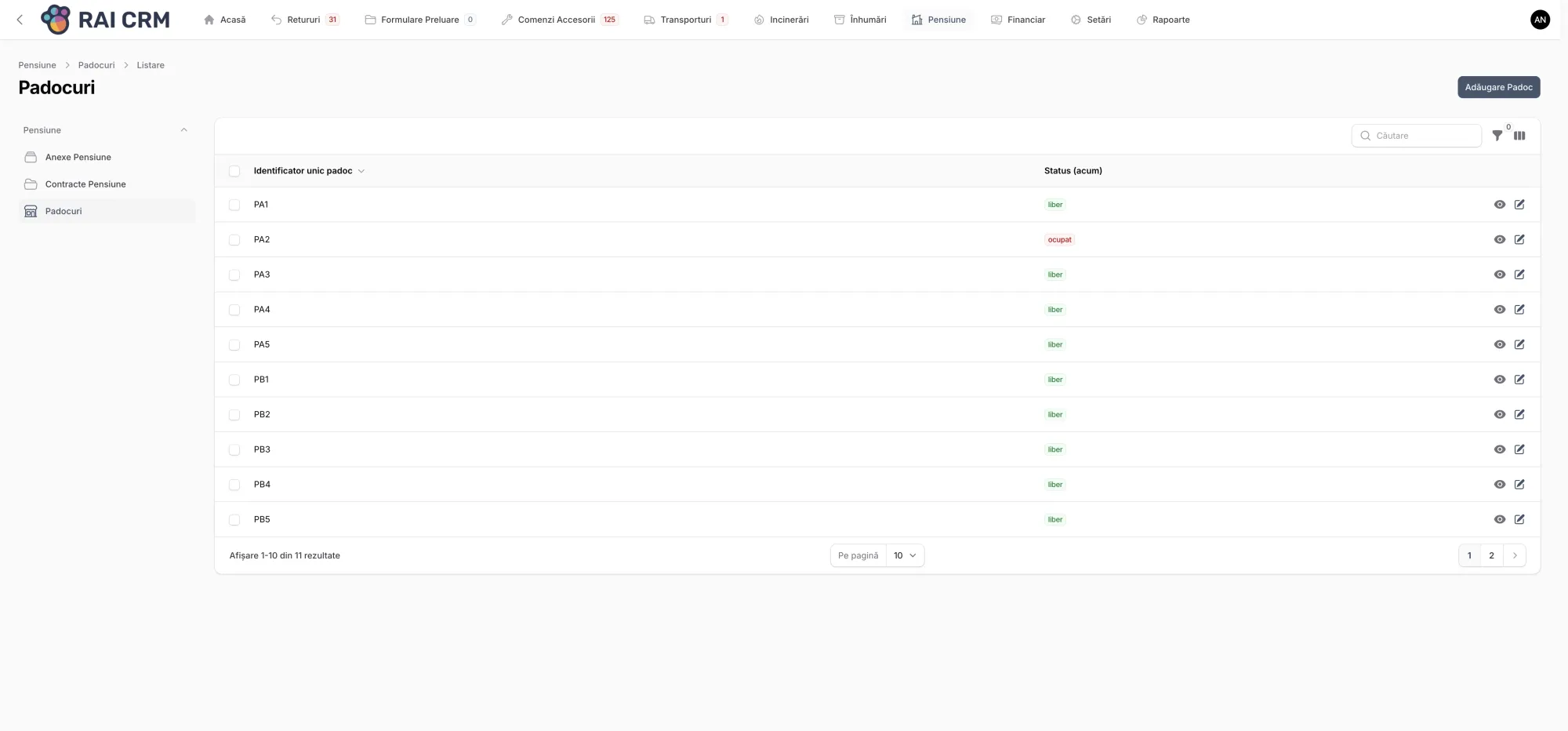1568x731 pixels.
Task: Toggle the select-all header checkbox
Action: point(234,171)
